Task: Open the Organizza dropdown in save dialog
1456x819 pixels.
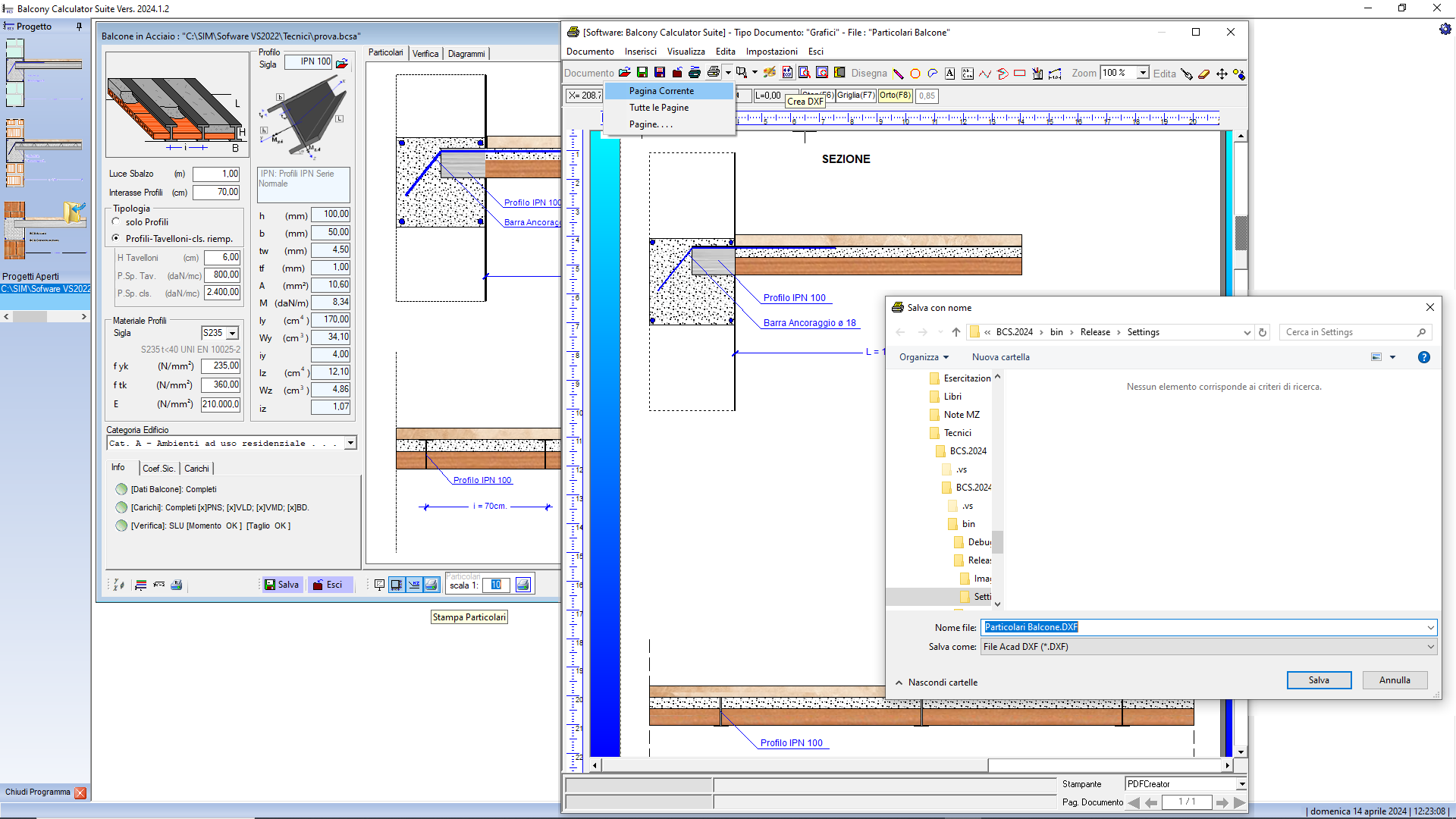Action: [x=924, y=357]
